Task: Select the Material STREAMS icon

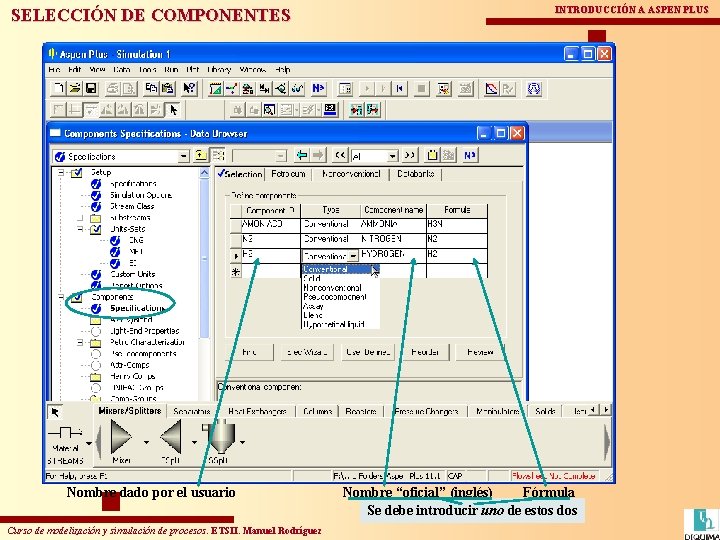Action: [65, 433]
